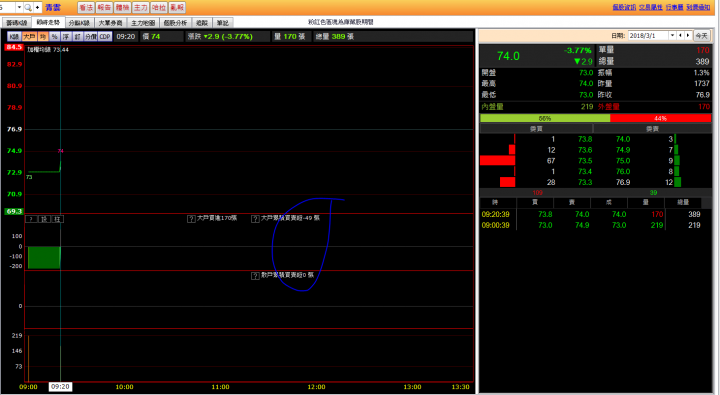
Task: Click the 行事曆 link
Action: (675, 7)
